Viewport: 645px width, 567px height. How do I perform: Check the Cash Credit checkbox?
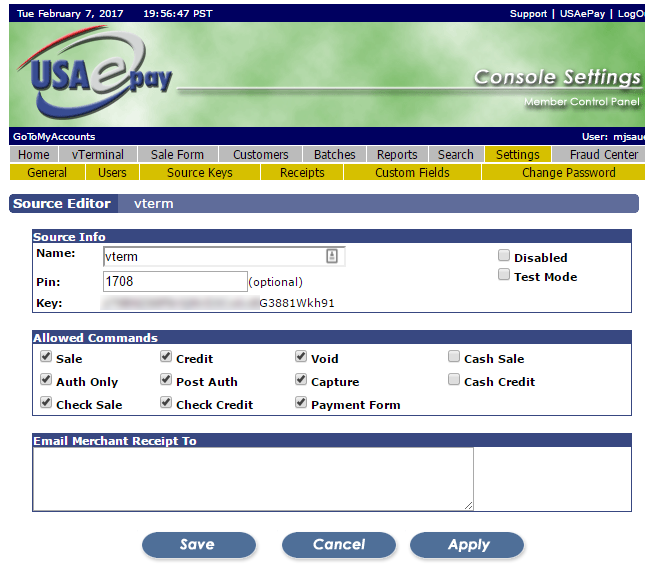(x=454, y=379)
